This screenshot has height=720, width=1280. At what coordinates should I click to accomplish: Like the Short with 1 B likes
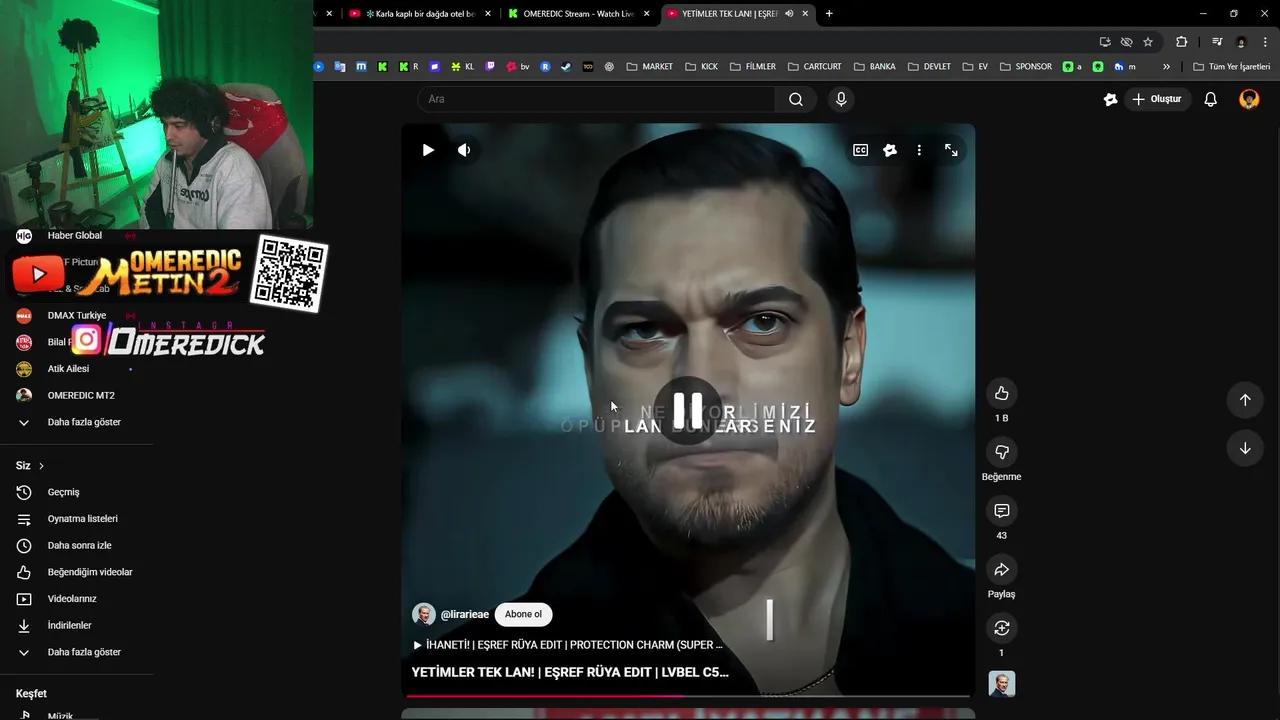click(1001, 393)
